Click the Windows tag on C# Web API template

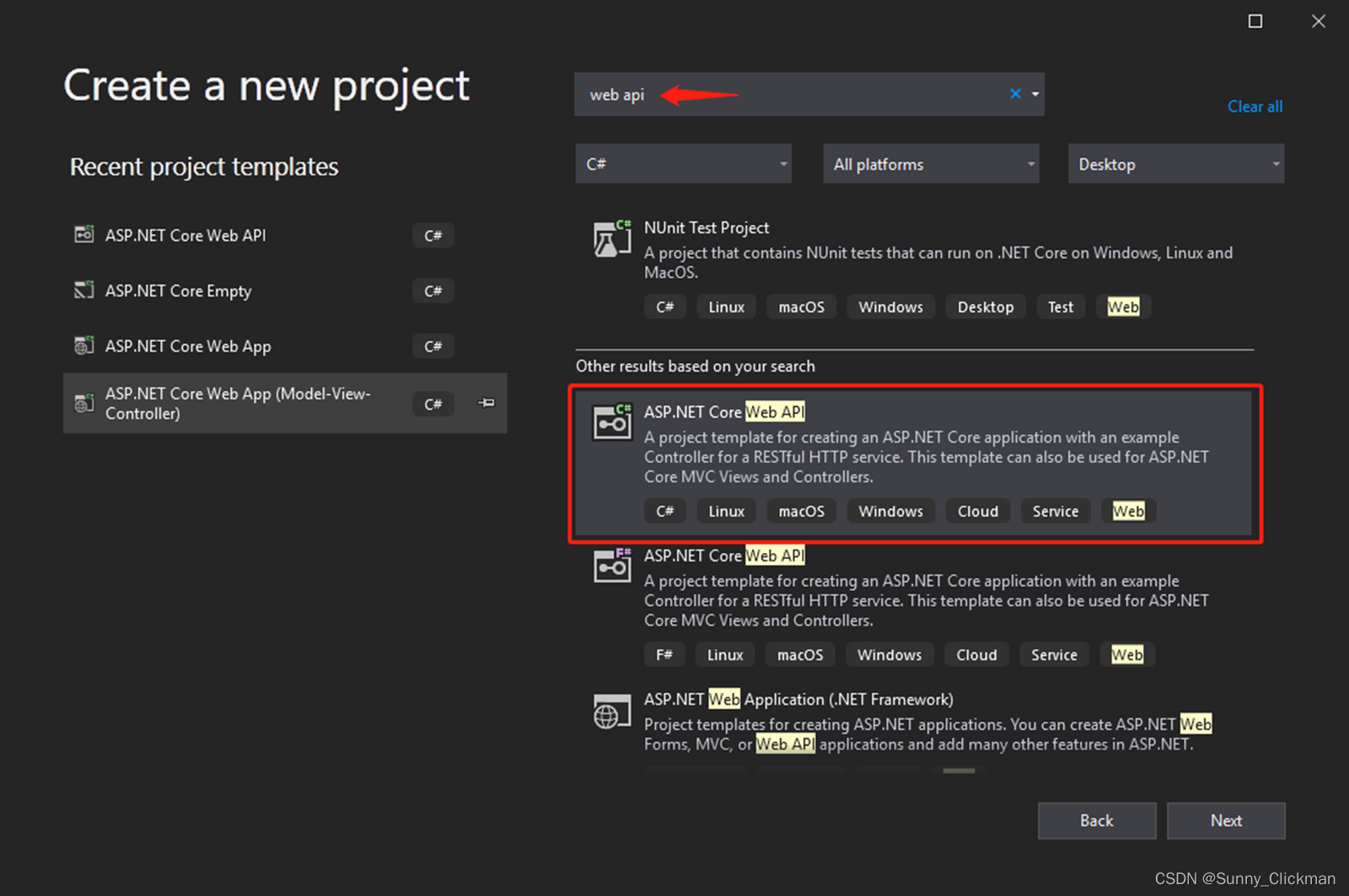click(890, 511)
